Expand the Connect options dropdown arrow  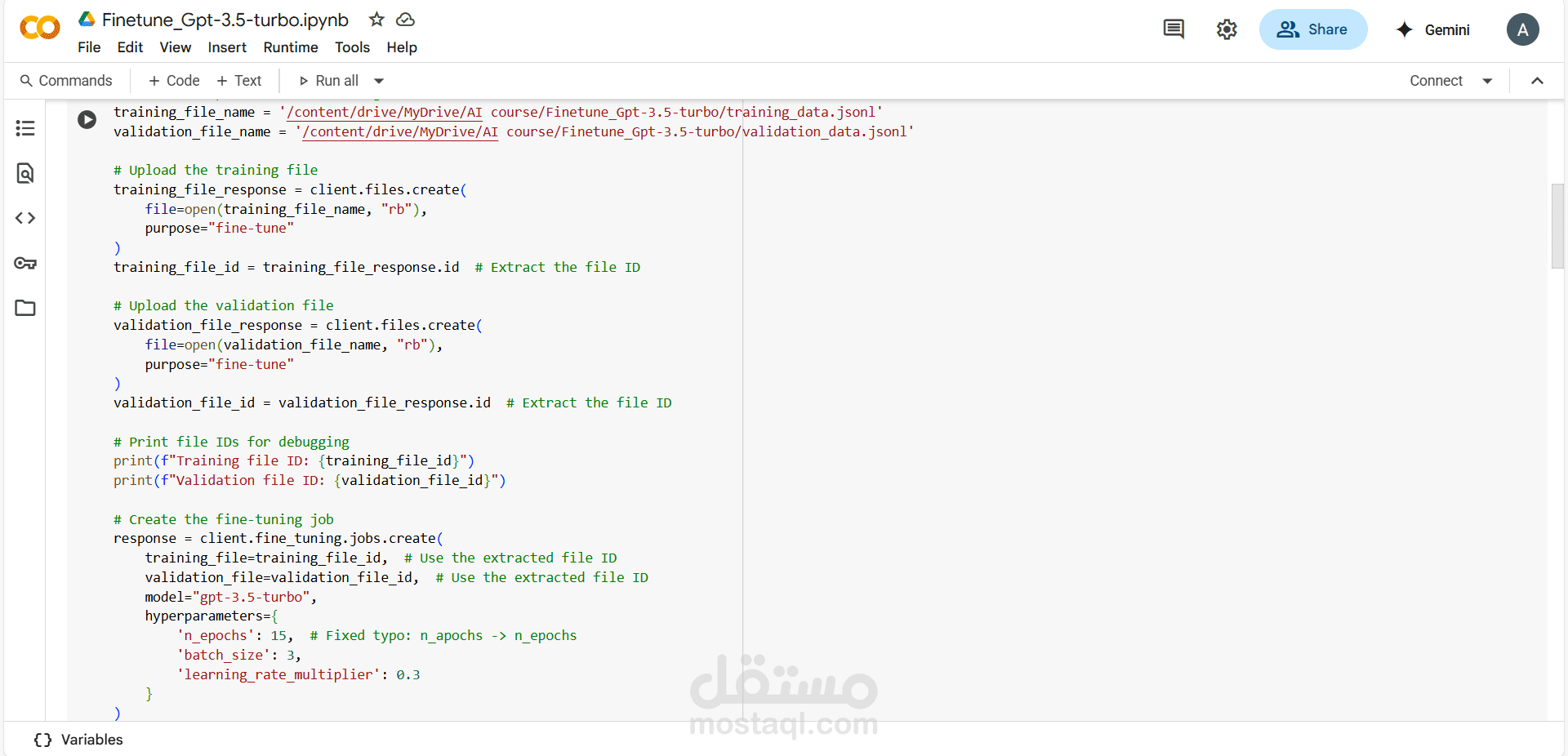[x=1487, y=81]
